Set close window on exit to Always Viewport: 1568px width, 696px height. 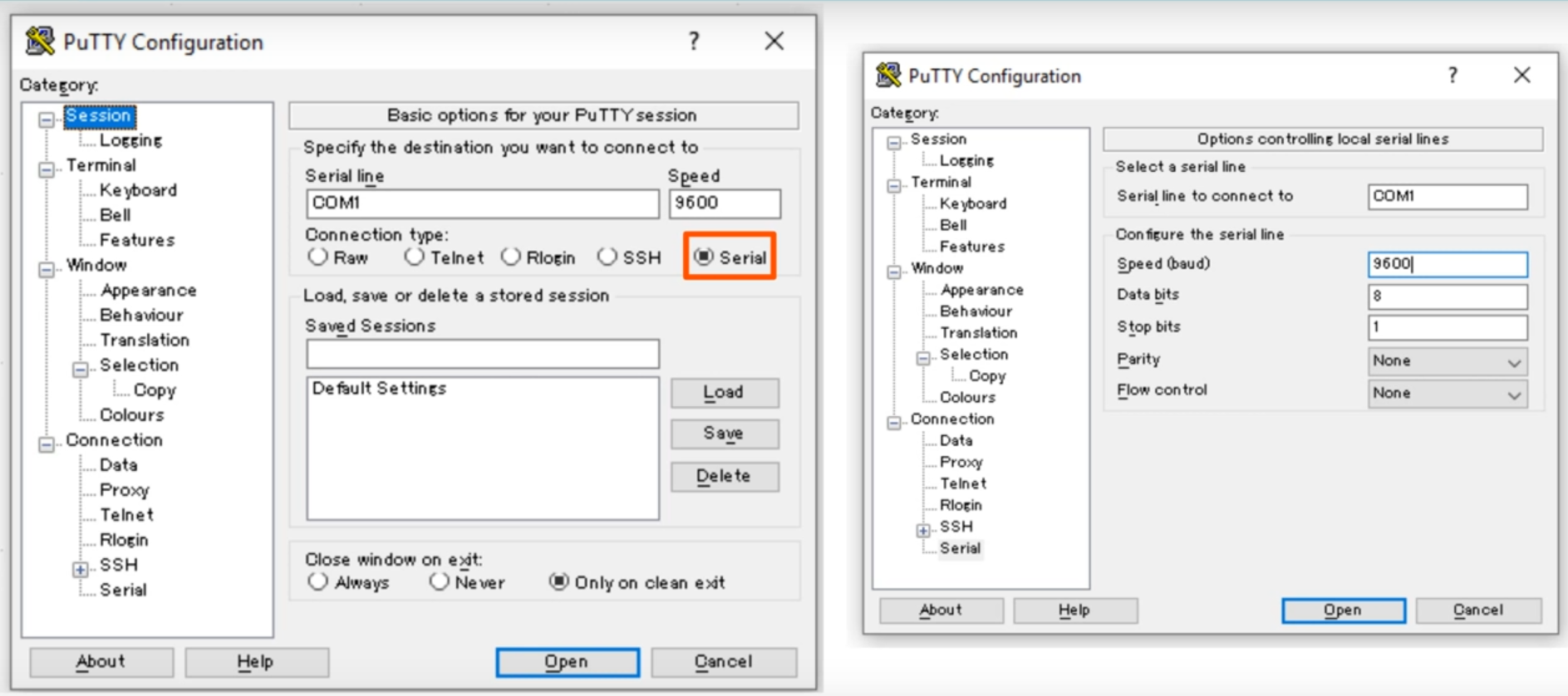pos(317,581)
